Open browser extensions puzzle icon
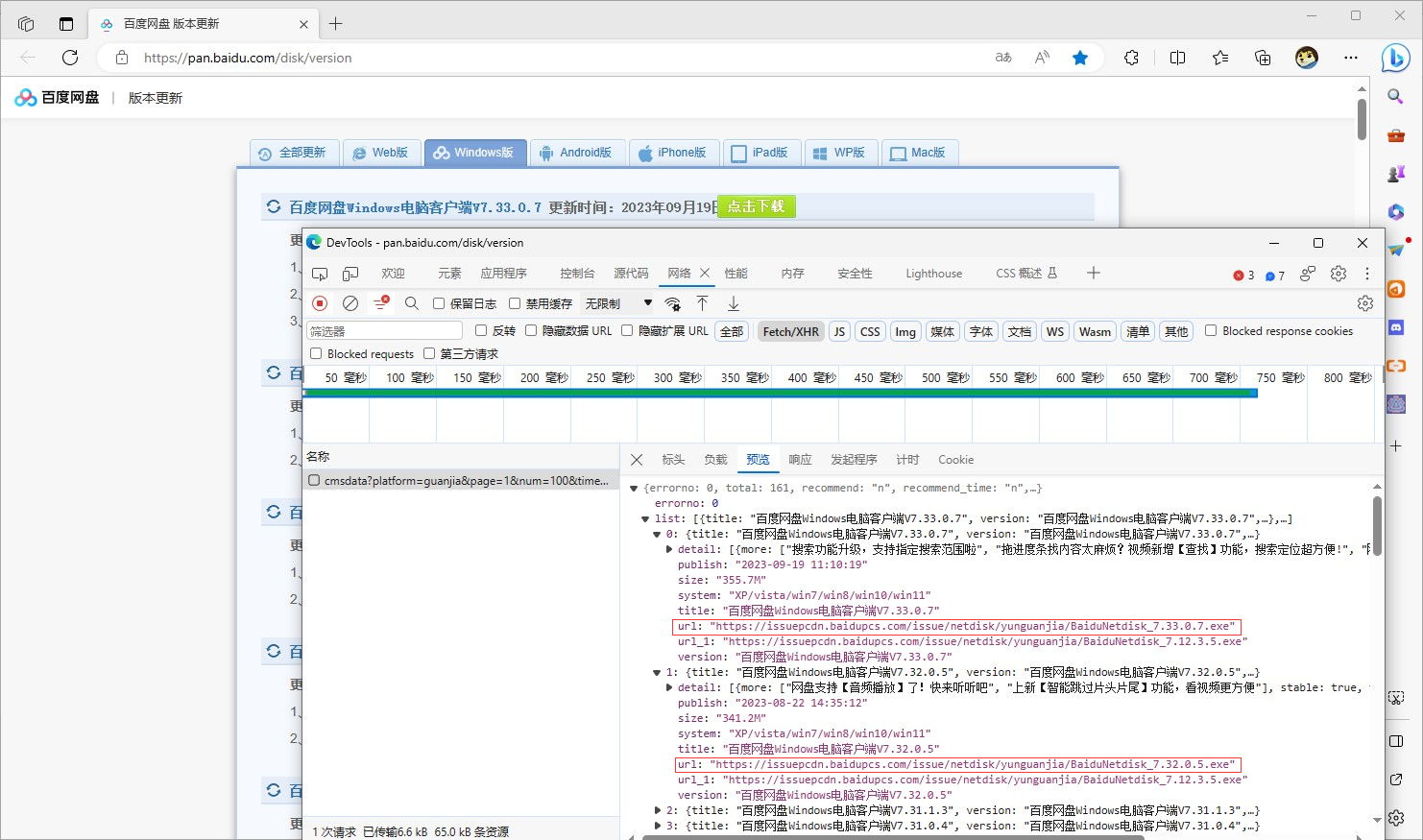This screenshot has height=840, width=1423. (1132, 58)
